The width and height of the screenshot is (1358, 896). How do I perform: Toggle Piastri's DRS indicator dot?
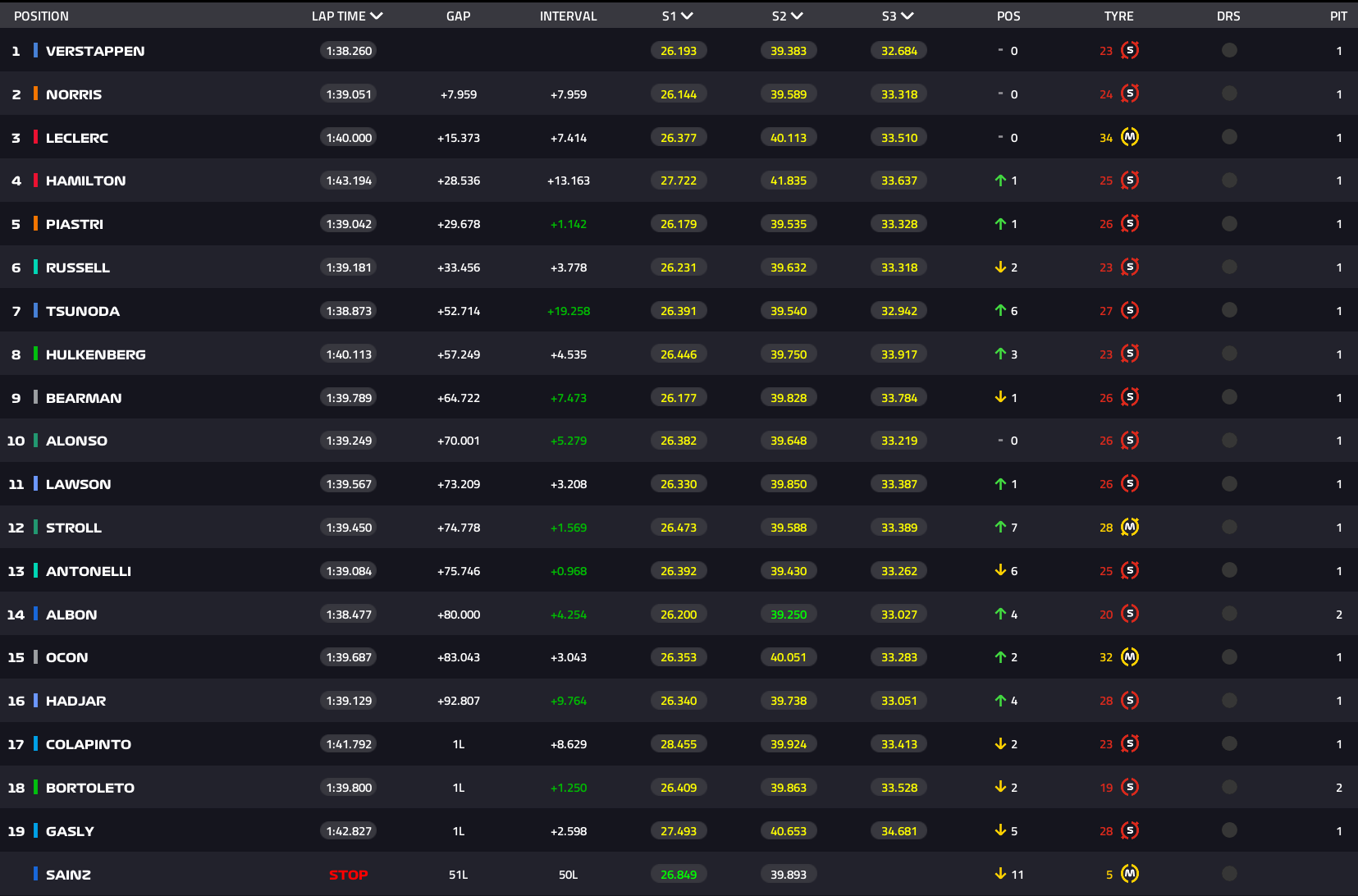tap(1228, 223)
